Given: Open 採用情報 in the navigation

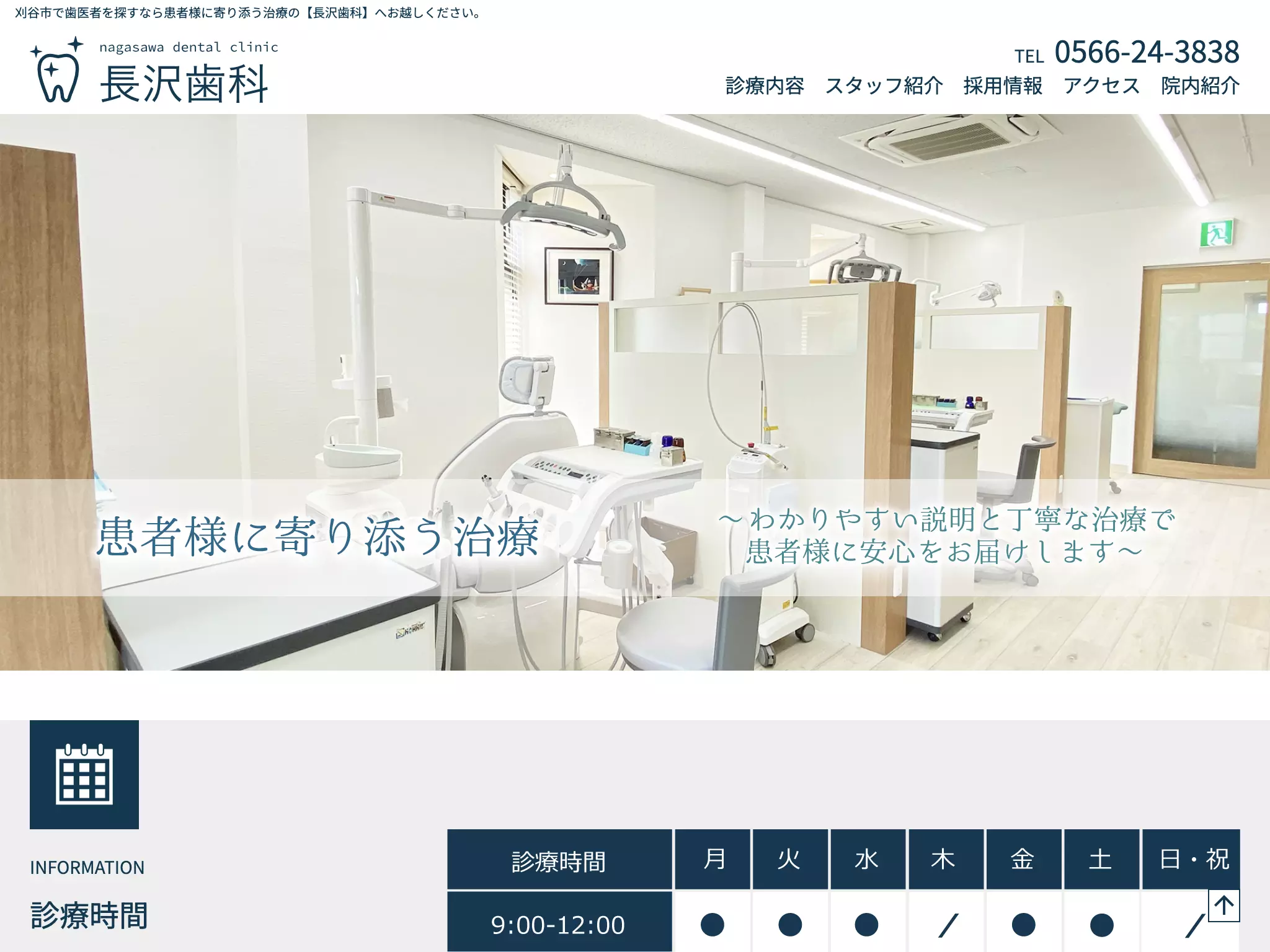Looking at the screenshot, I should point(1003,86).
